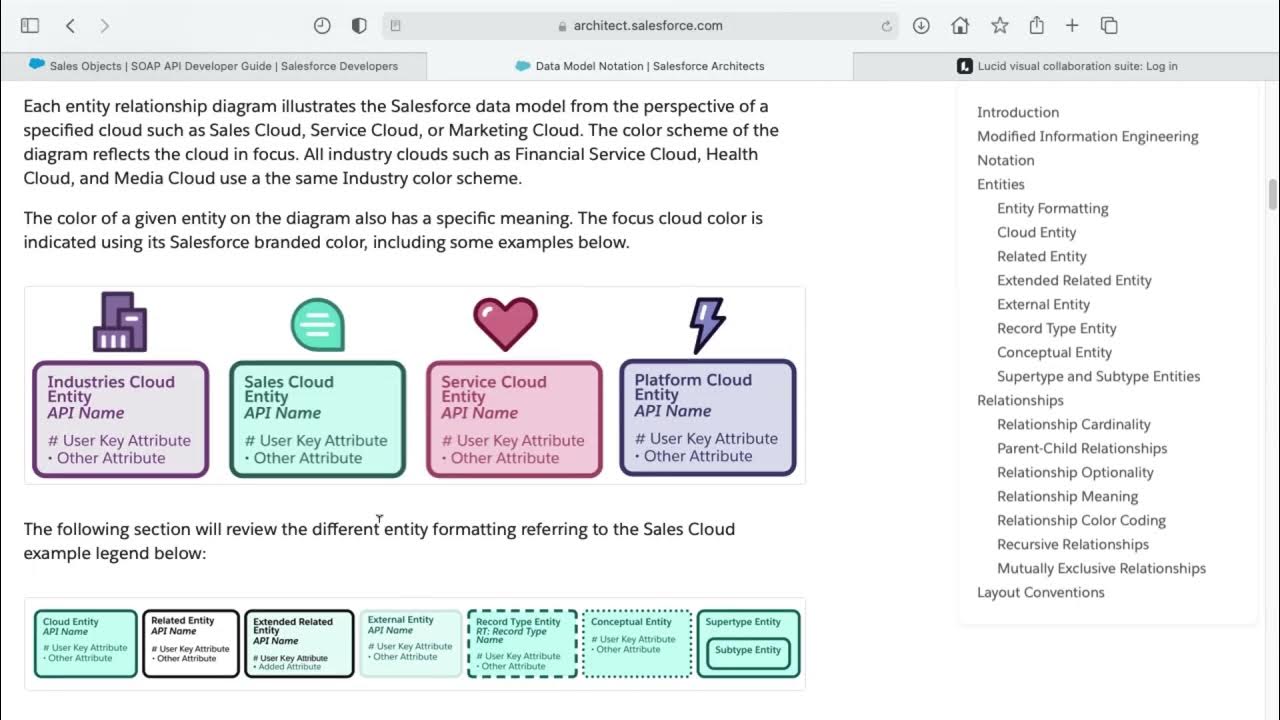
Task: Click the privacy shield icon
Action: [359, 26]
